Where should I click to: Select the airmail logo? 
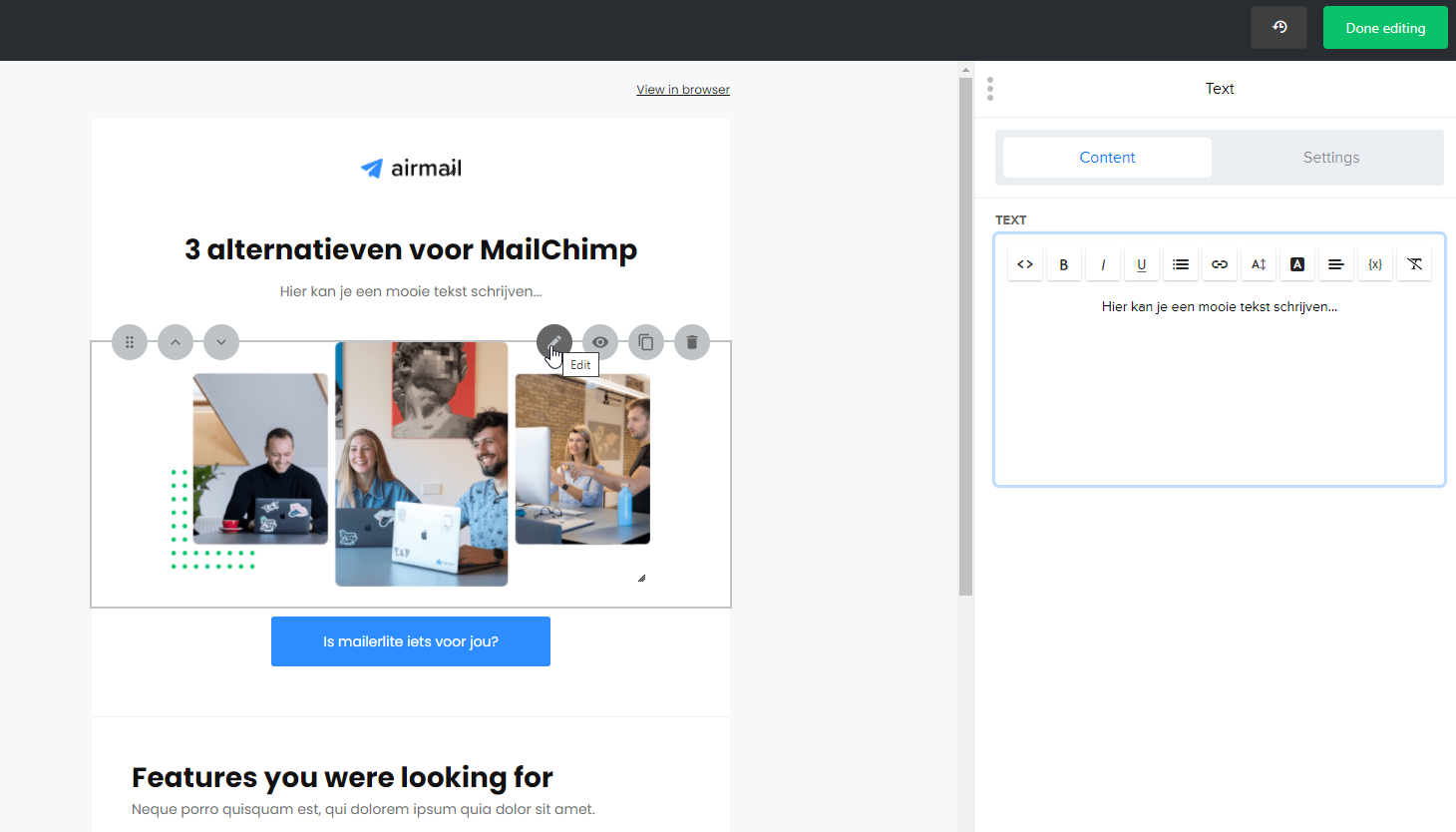(411, 168)
